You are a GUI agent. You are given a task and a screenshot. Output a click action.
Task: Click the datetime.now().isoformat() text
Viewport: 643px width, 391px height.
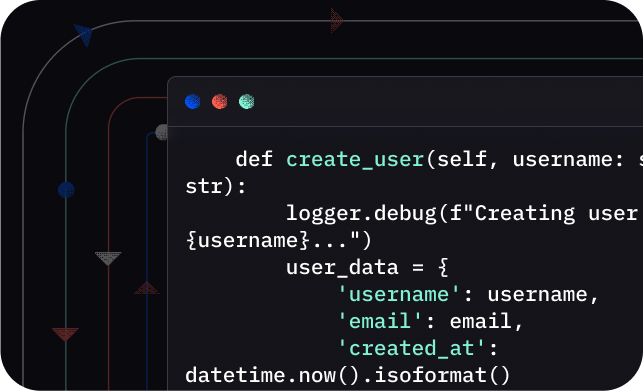coord(348,376)
